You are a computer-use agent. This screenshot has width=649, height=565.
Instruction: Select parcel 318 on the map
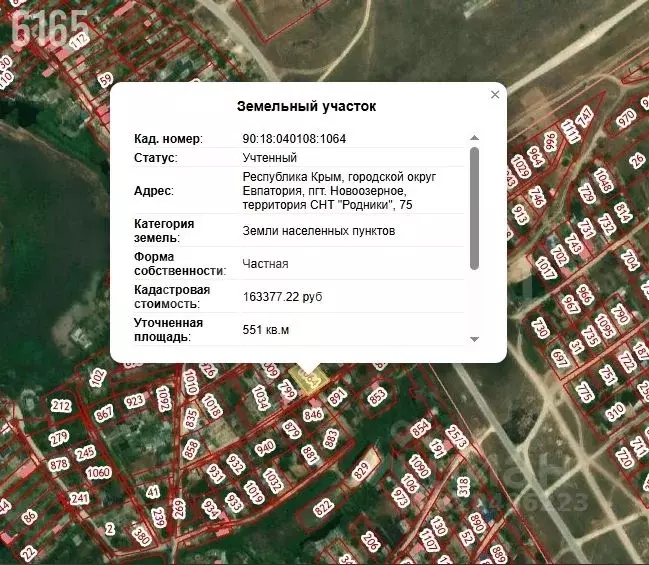click(464, 487)
